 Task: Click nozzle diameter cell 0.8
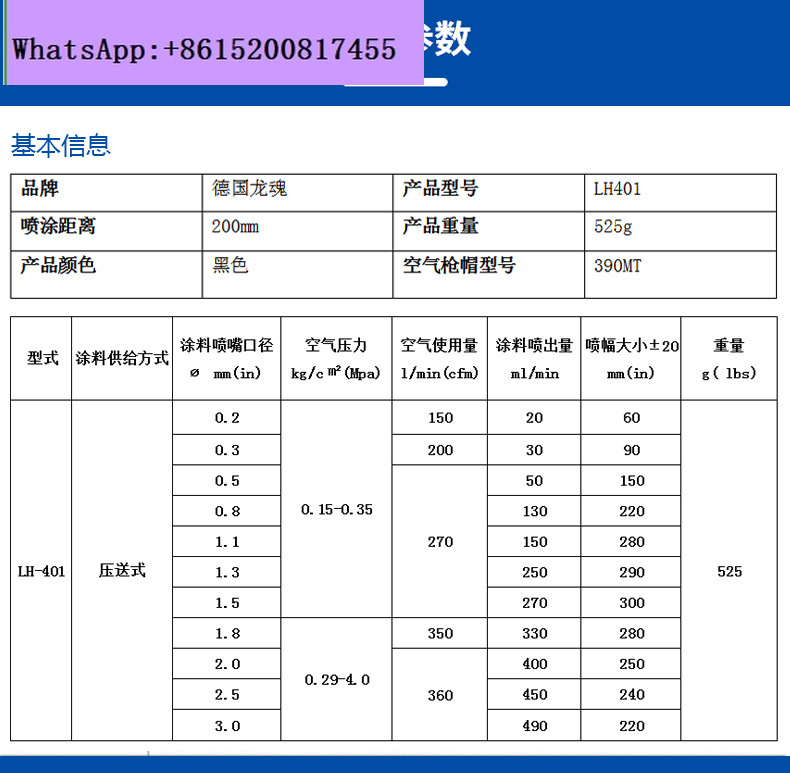click(x=227, y=511)
